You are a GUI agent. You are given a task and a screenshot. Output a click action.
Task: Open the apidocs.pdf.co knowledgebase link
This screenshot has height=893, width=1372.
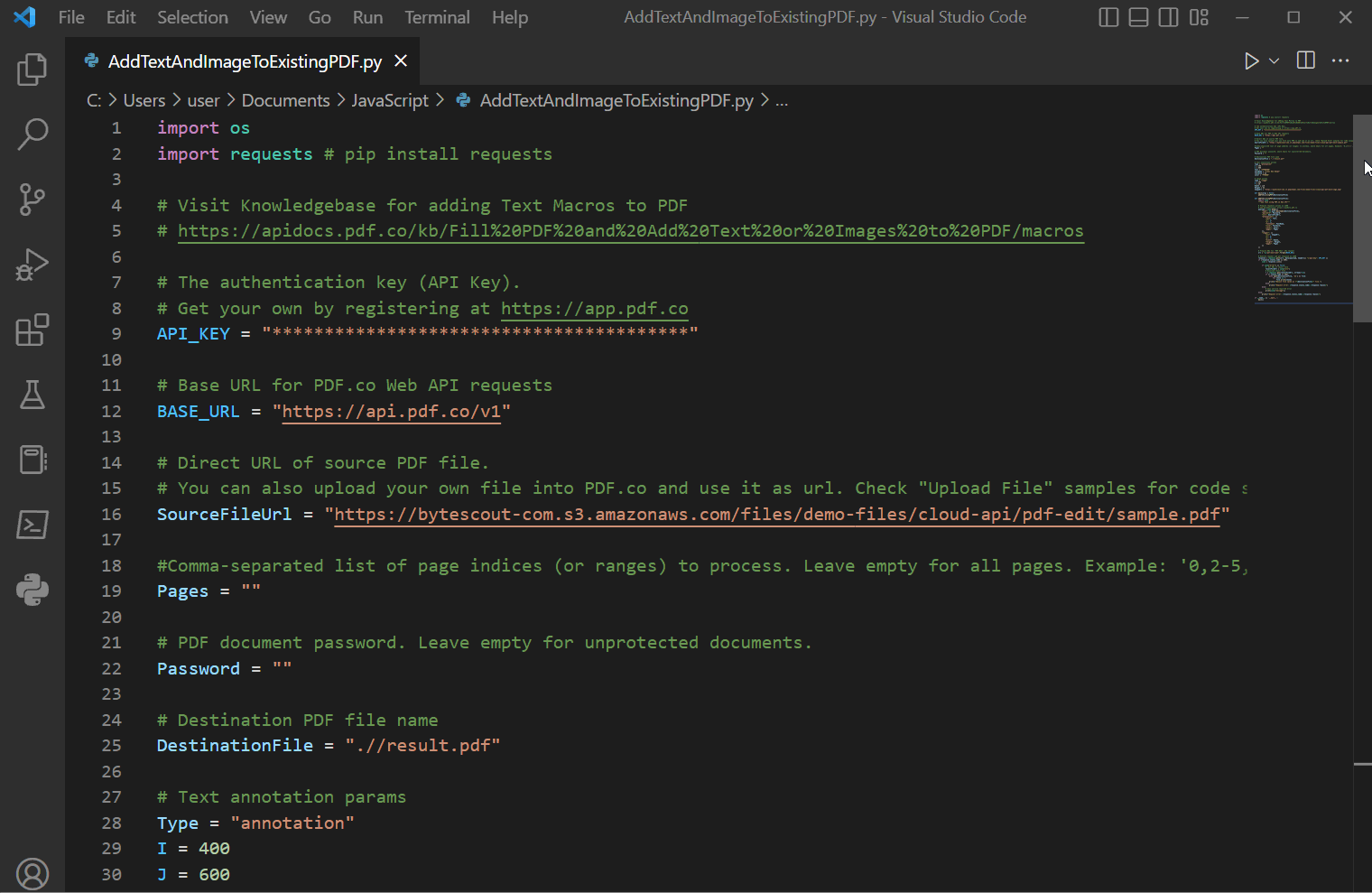[630, 231]
